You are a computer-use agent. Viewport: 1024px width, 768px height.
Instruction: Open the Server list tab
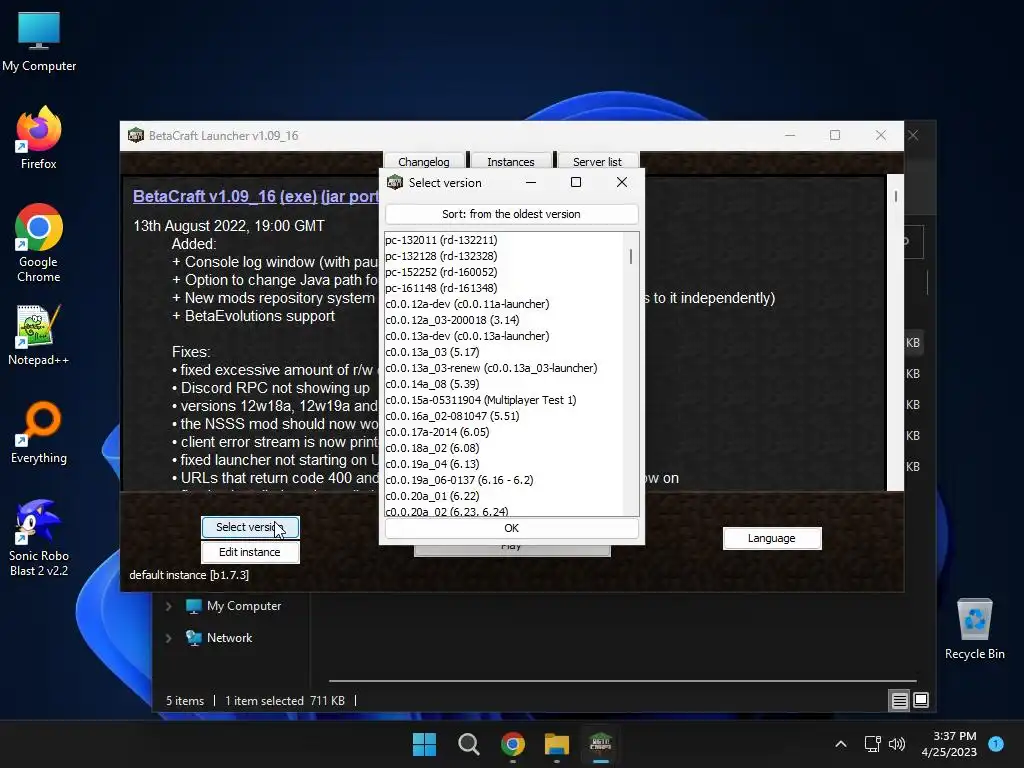tap(598, 161)
